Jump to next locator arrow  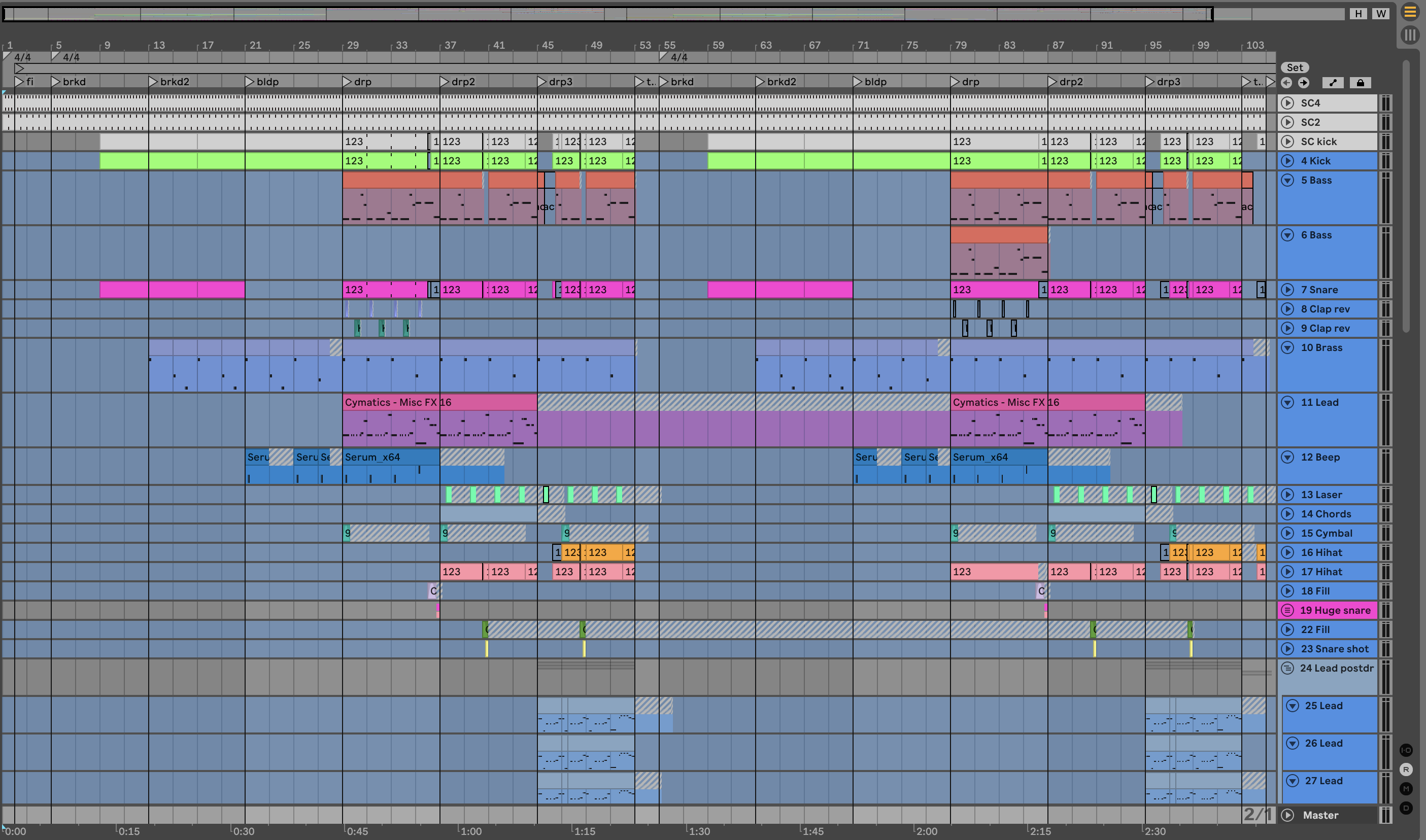click(1304, 83)
